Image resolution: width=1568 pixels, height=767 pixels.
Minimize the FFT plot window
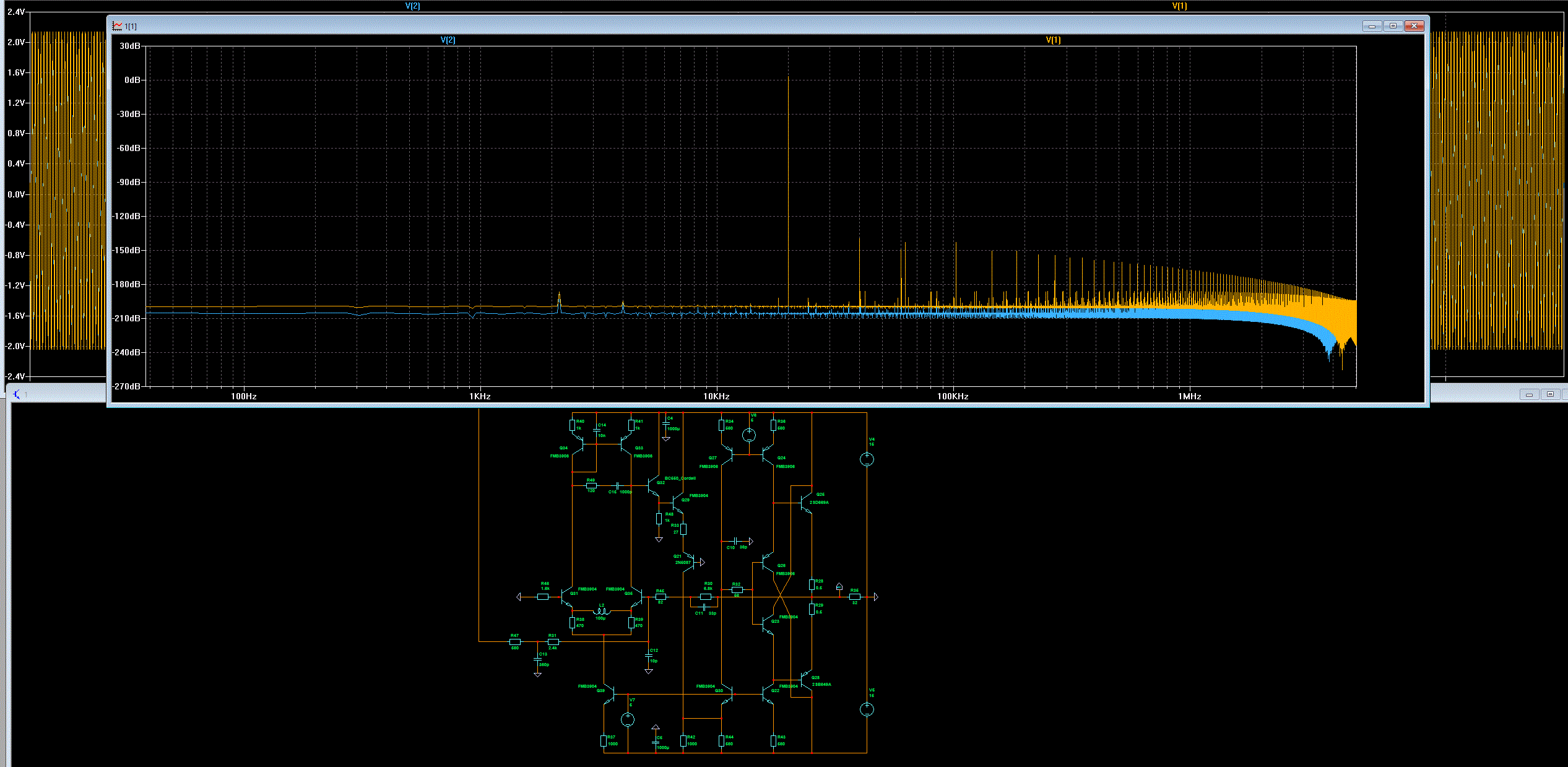click(x=1372, y=26)
